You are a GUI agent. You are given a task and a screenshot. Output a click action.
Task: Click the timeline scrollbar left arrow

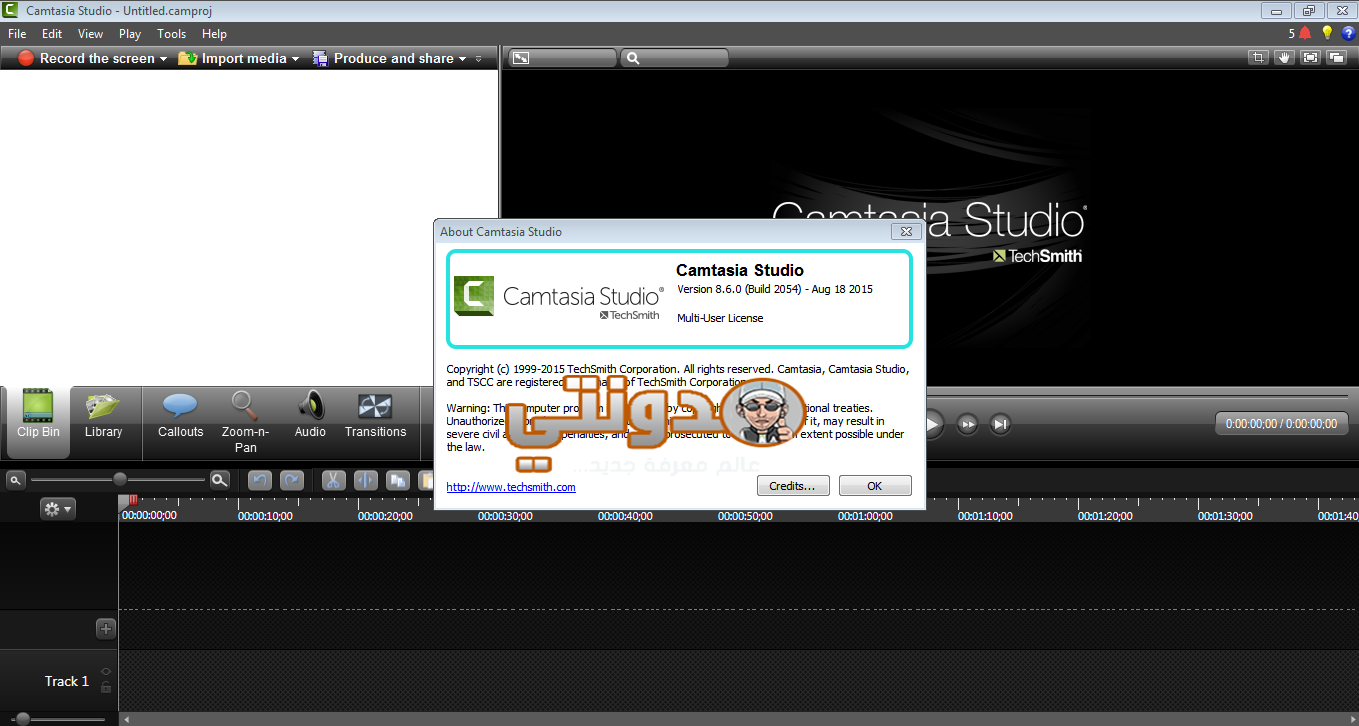tap(125, 718)
